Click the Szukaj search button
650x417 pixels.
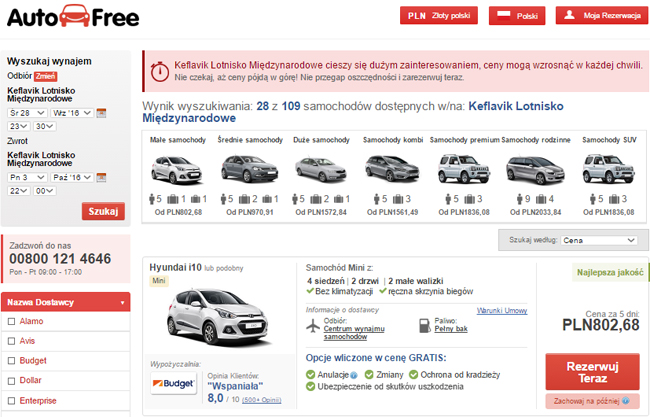pyautogui.click(x=103, y=211)
